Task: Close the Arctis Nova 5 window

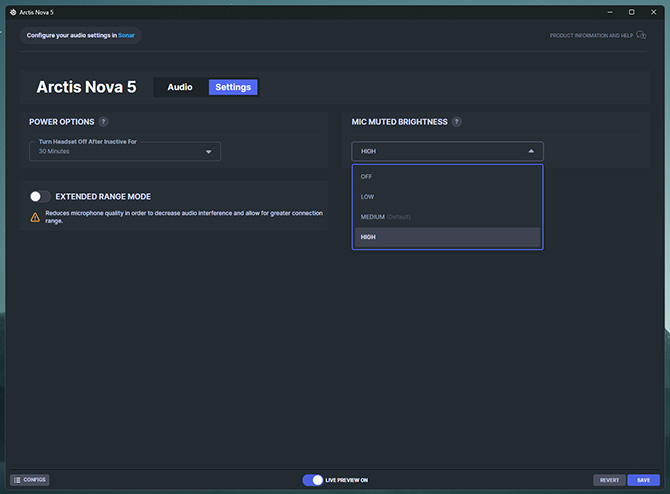Action: (653, 12)
